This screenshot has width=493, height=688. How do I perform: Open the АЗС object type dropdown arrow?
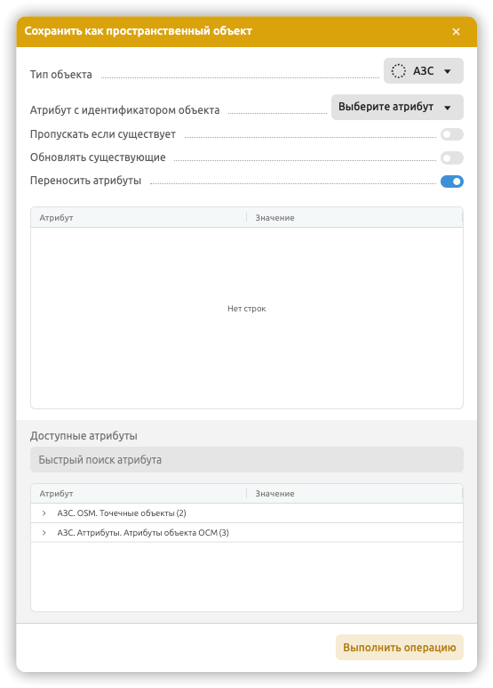coord(447,71)
